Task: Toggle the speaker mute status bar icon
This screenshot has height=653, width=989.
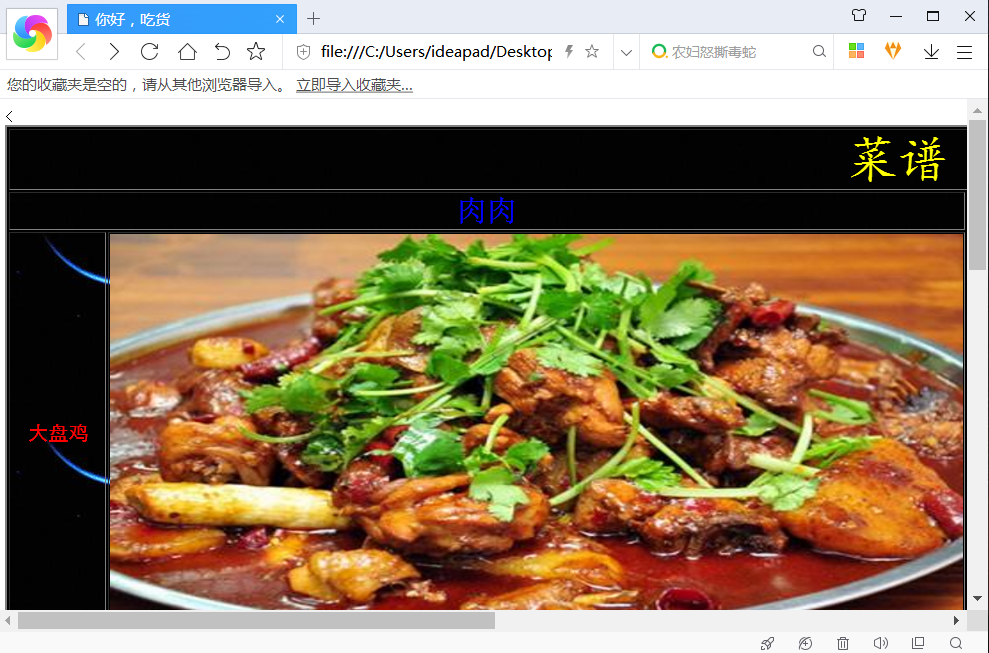Action: (881, 643)
